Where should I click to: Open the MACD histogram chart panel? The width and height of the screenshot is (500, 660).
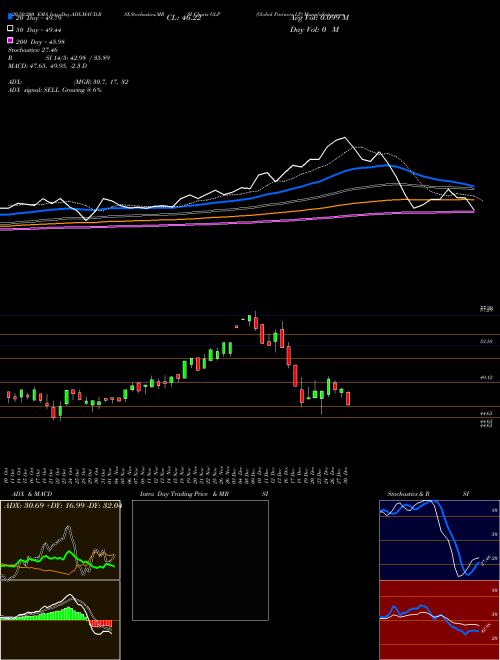[60, 620]
